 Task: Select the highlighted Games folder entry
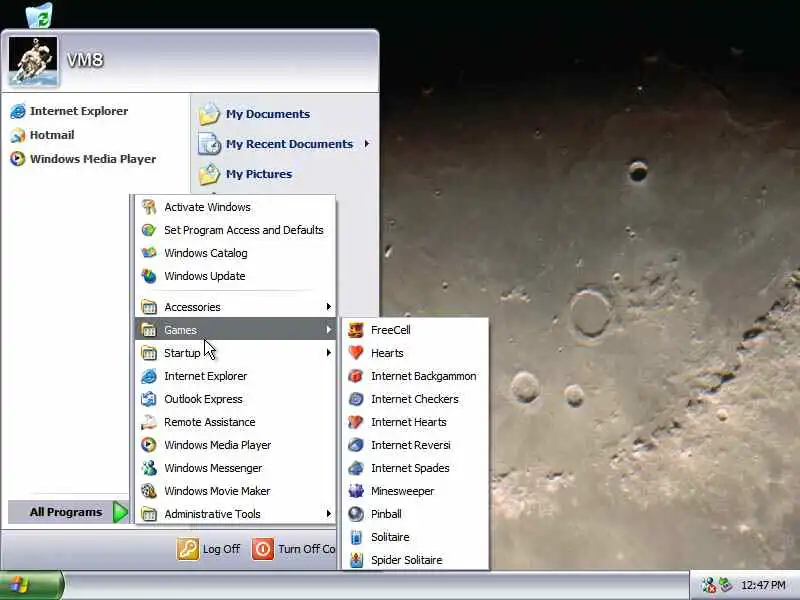tap(235, 330)
